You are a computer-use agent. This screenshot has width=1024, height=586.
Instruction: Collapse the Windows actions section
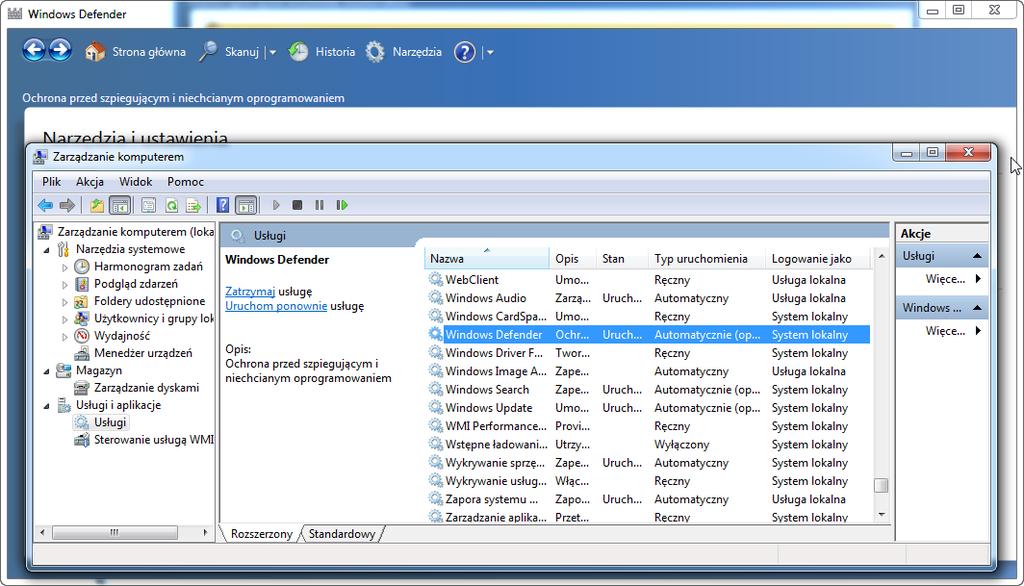[x=978, y=308]
